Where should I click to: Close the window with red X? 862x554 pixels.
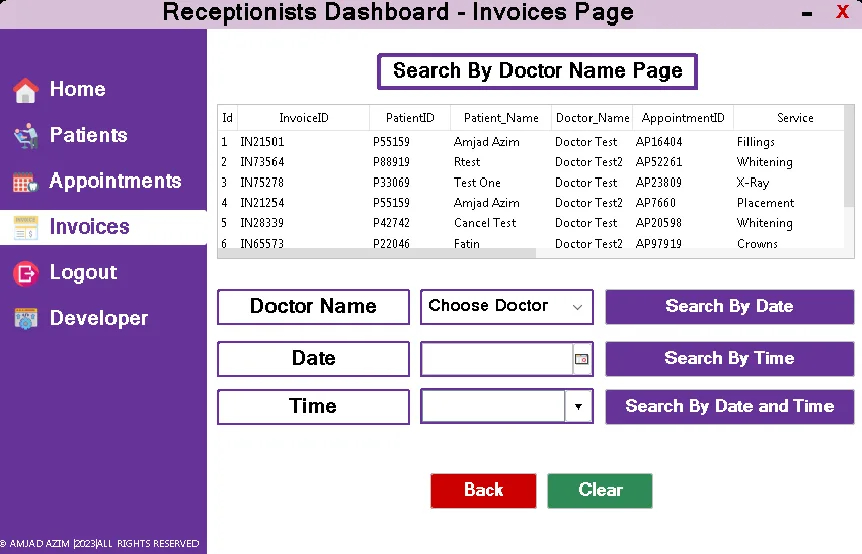click(x=842, y=12)
